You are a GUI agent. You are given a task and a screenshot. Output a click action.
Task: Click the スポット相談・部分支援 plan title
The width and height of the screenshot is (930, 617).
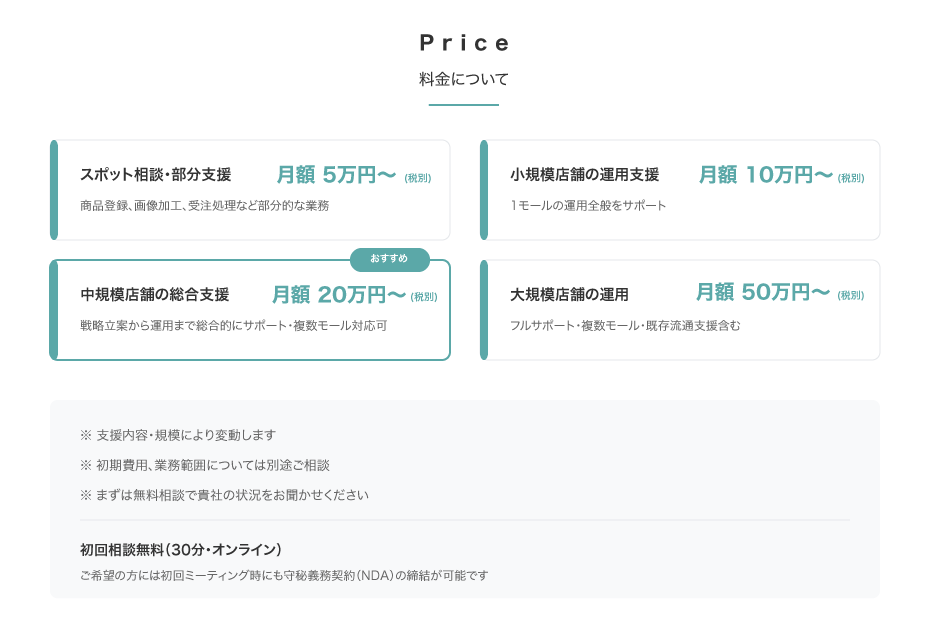[x=155, y=175]
